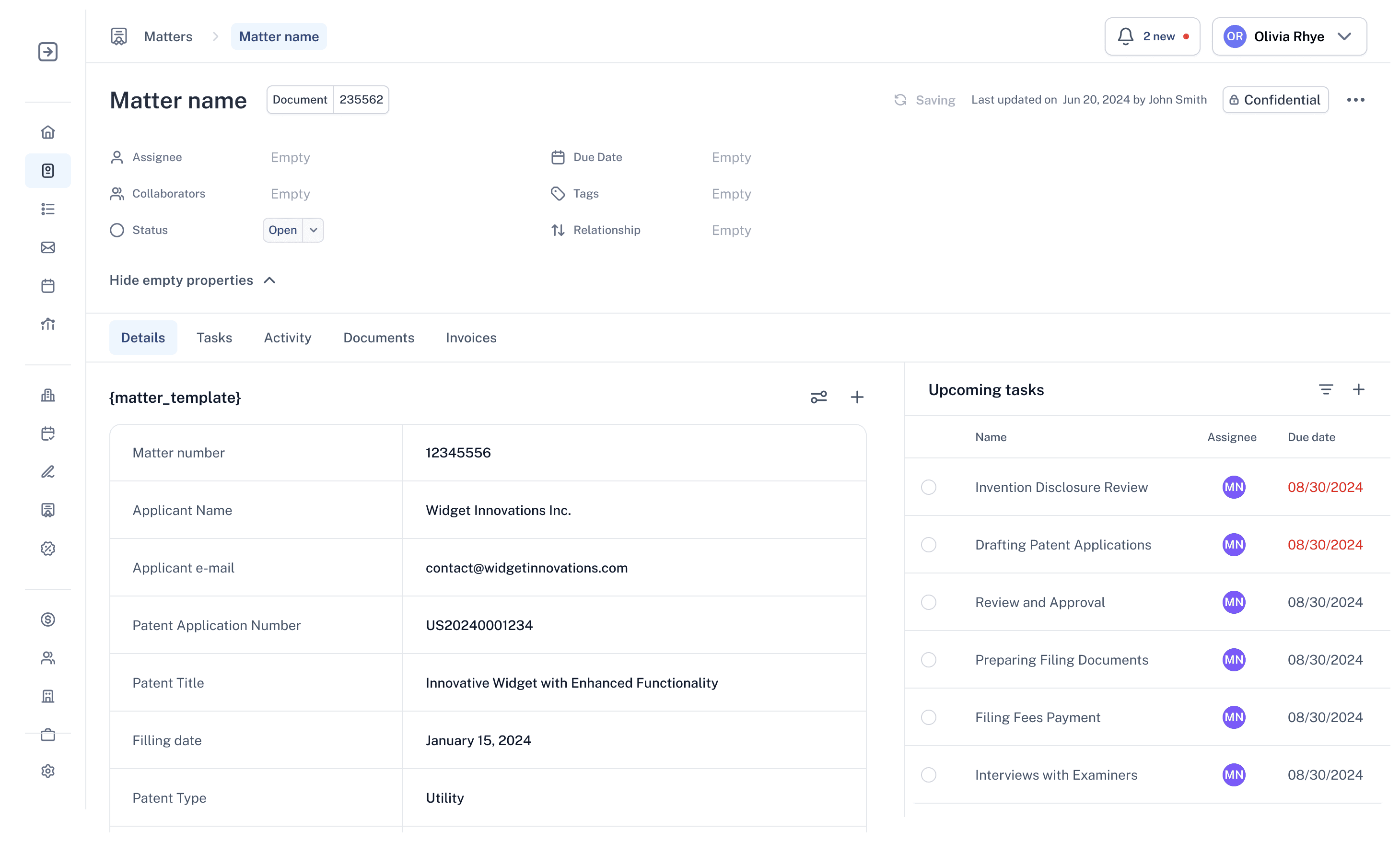Click the Patent Type Utility value

click(445, 798)
